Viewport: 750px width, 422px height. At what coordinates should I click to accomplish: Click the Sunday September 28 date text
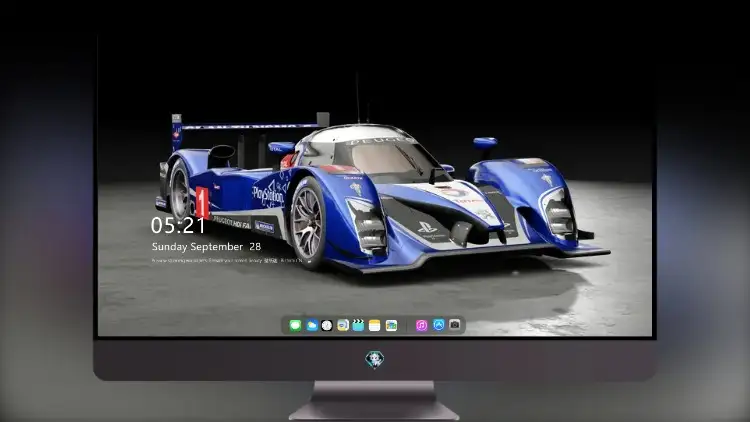tap(206, 247)
